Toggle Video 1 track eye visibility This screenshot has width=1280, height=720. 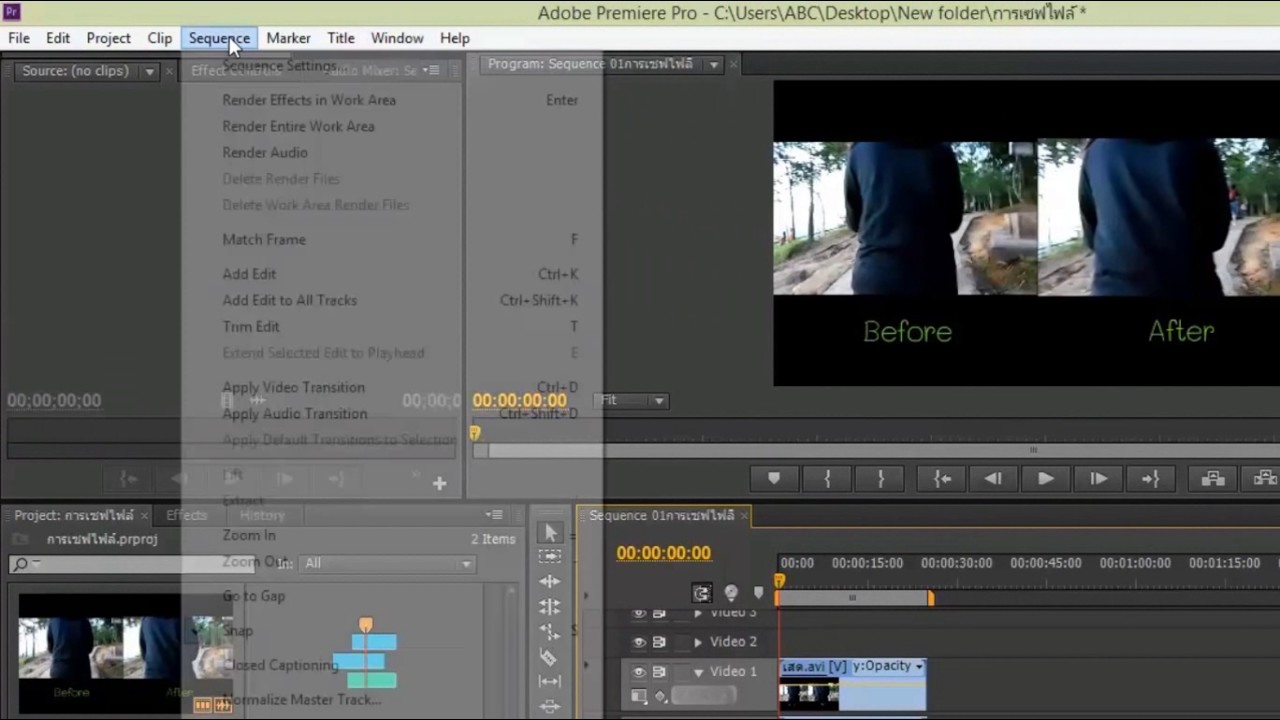pyautogui.click(x=639, y=672)
